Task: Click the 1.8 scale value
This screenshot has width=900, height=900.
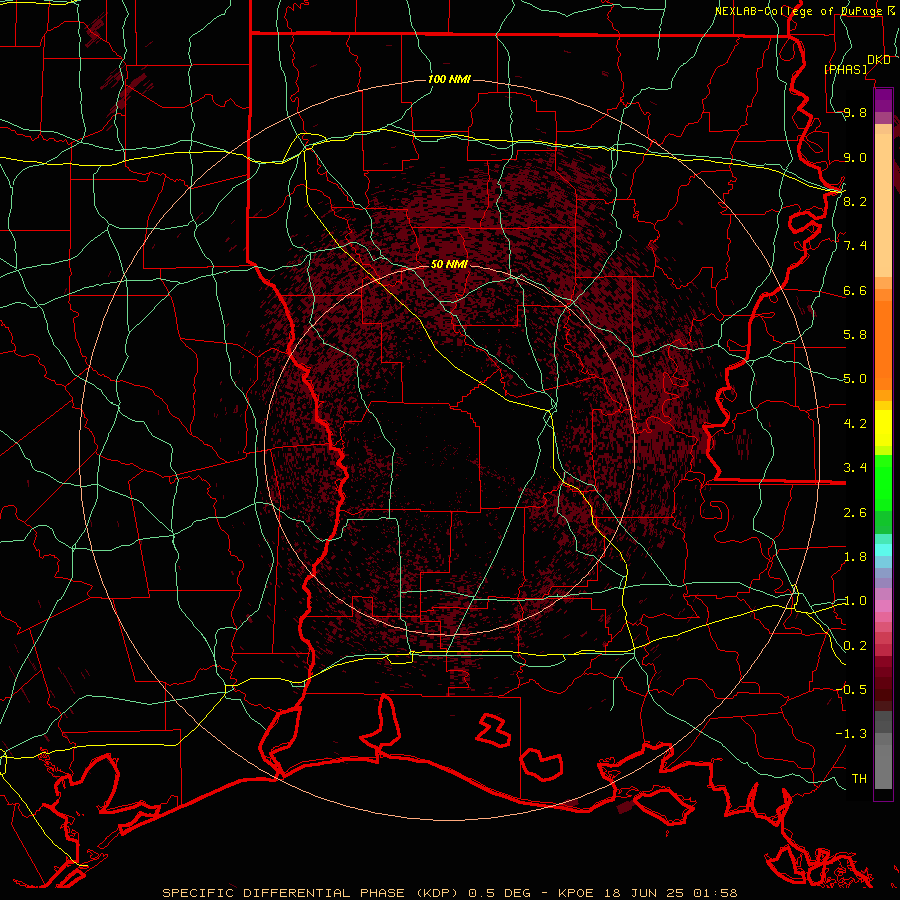Action: tap(855, 557)
